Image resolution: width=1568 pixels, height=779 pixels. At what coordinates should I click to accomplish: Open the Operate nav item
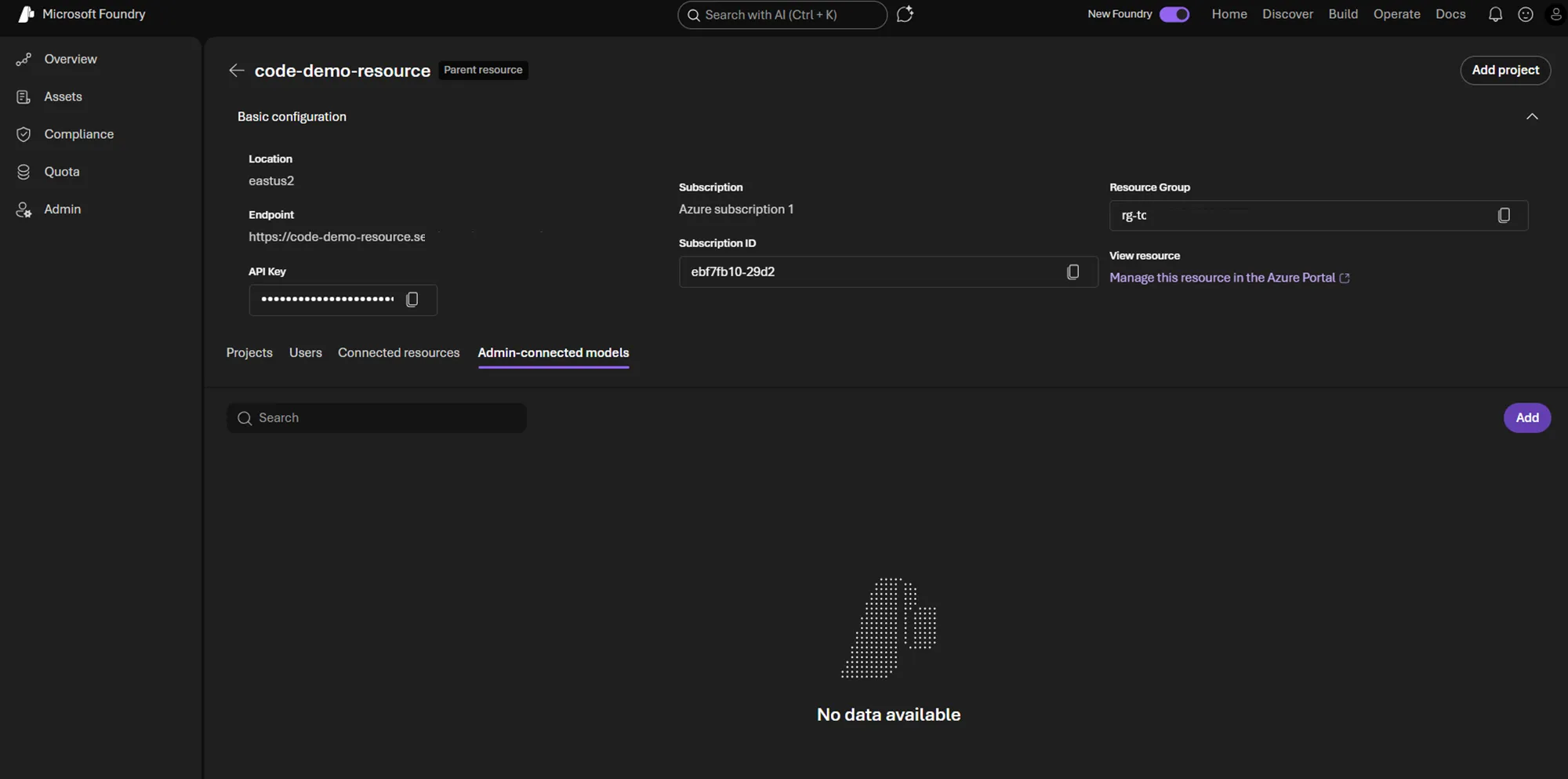coord(1396,14)
